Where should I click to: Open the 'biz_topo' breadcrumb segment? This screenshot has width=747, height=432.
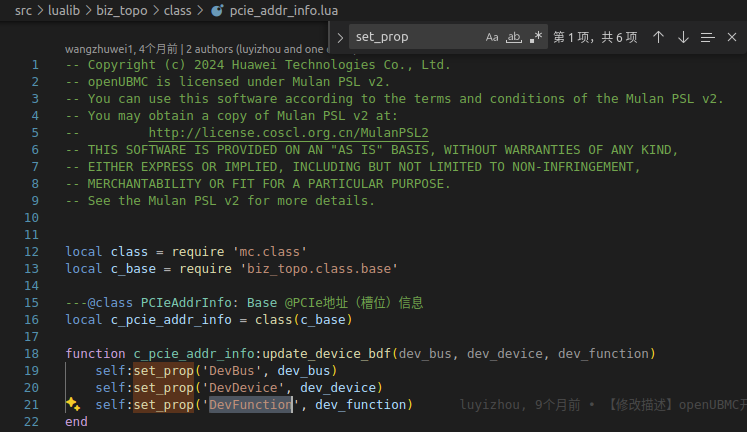point(123,10)
